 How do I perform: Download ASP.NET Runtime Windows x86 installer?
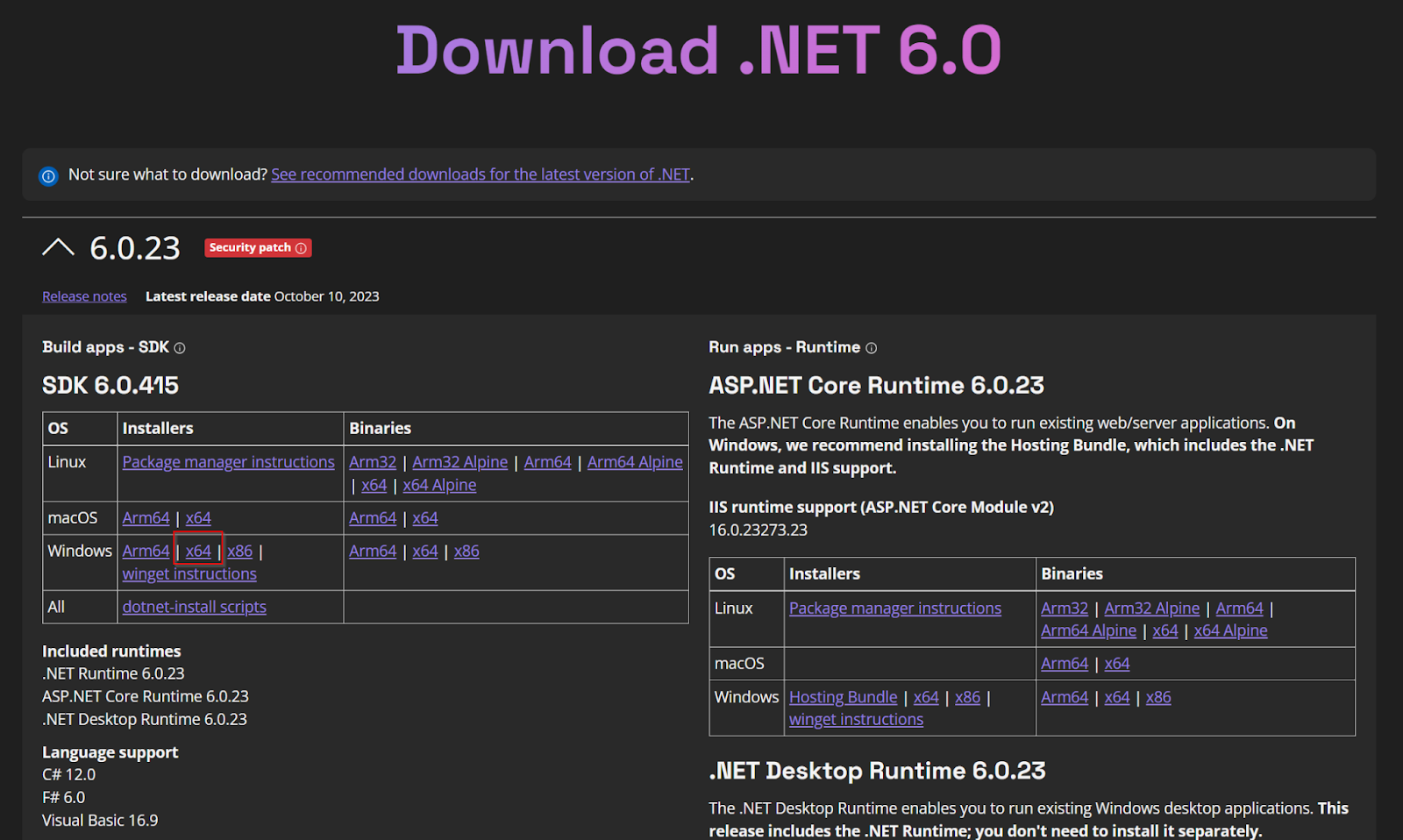[x=967, y=697]
